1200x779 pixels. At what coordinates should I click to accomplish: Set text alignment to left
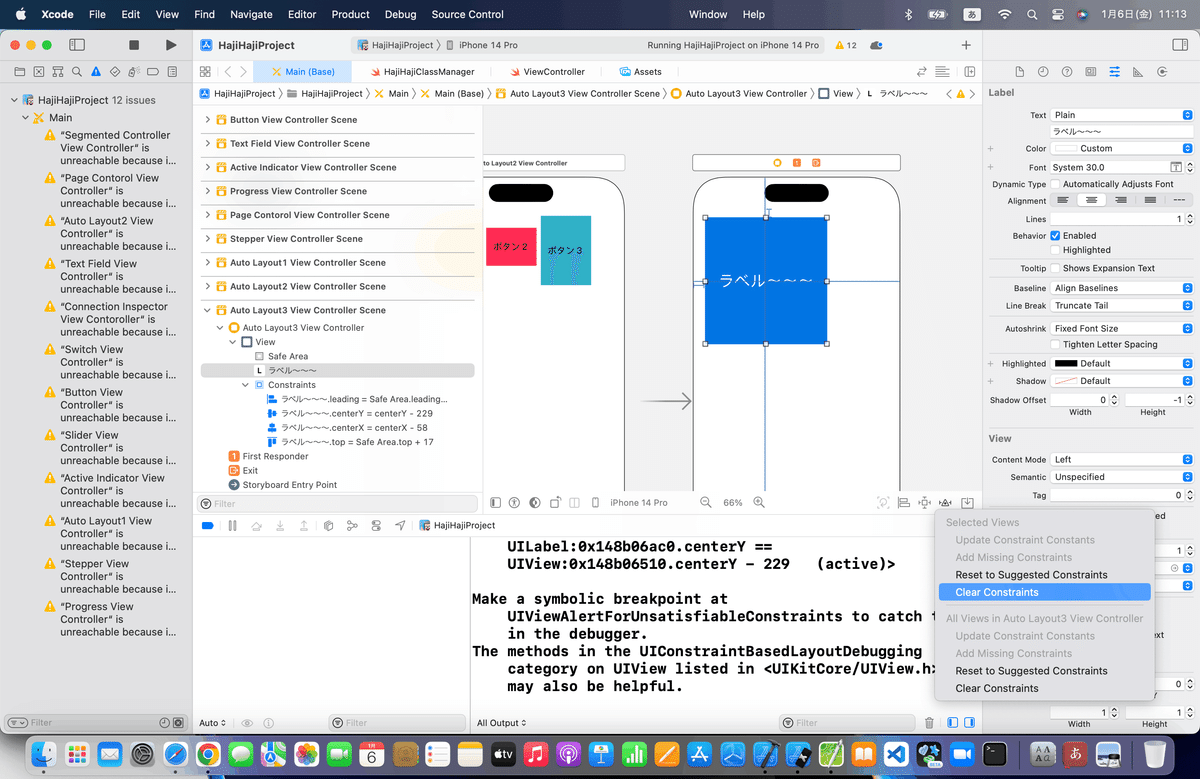pyautogui.click(x=1064, y=200)
